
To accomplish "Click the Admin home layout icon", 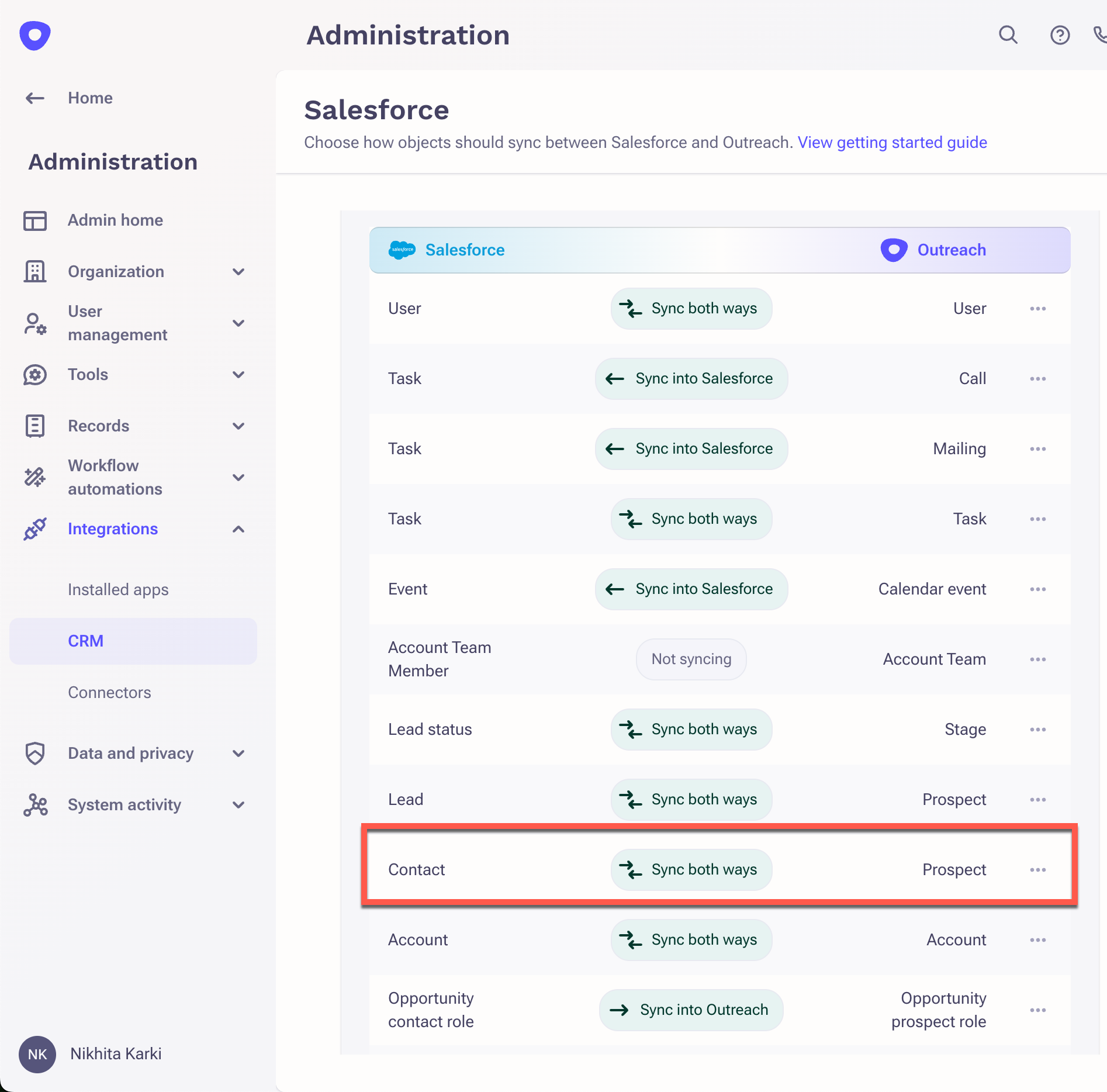I will 35,220.
